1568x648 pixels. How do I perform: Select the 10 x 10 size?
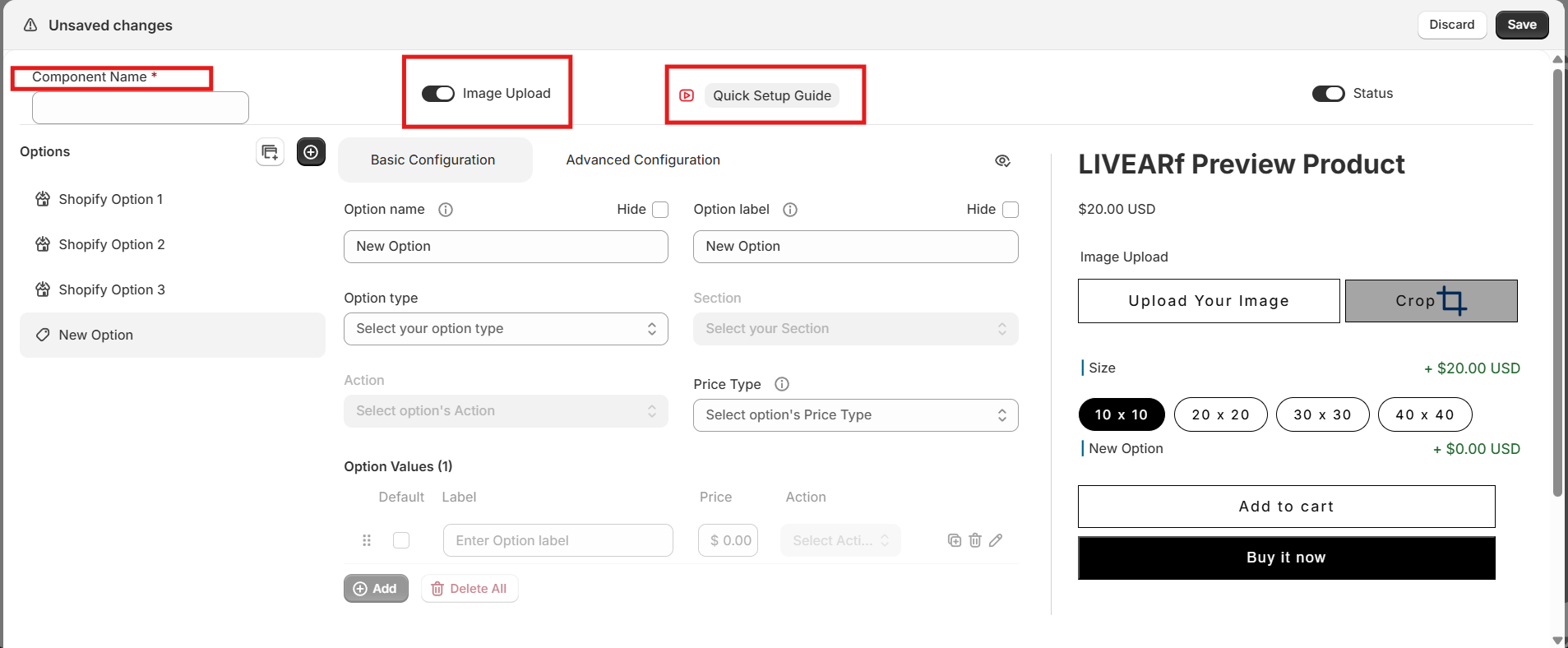pos(1122,414)
